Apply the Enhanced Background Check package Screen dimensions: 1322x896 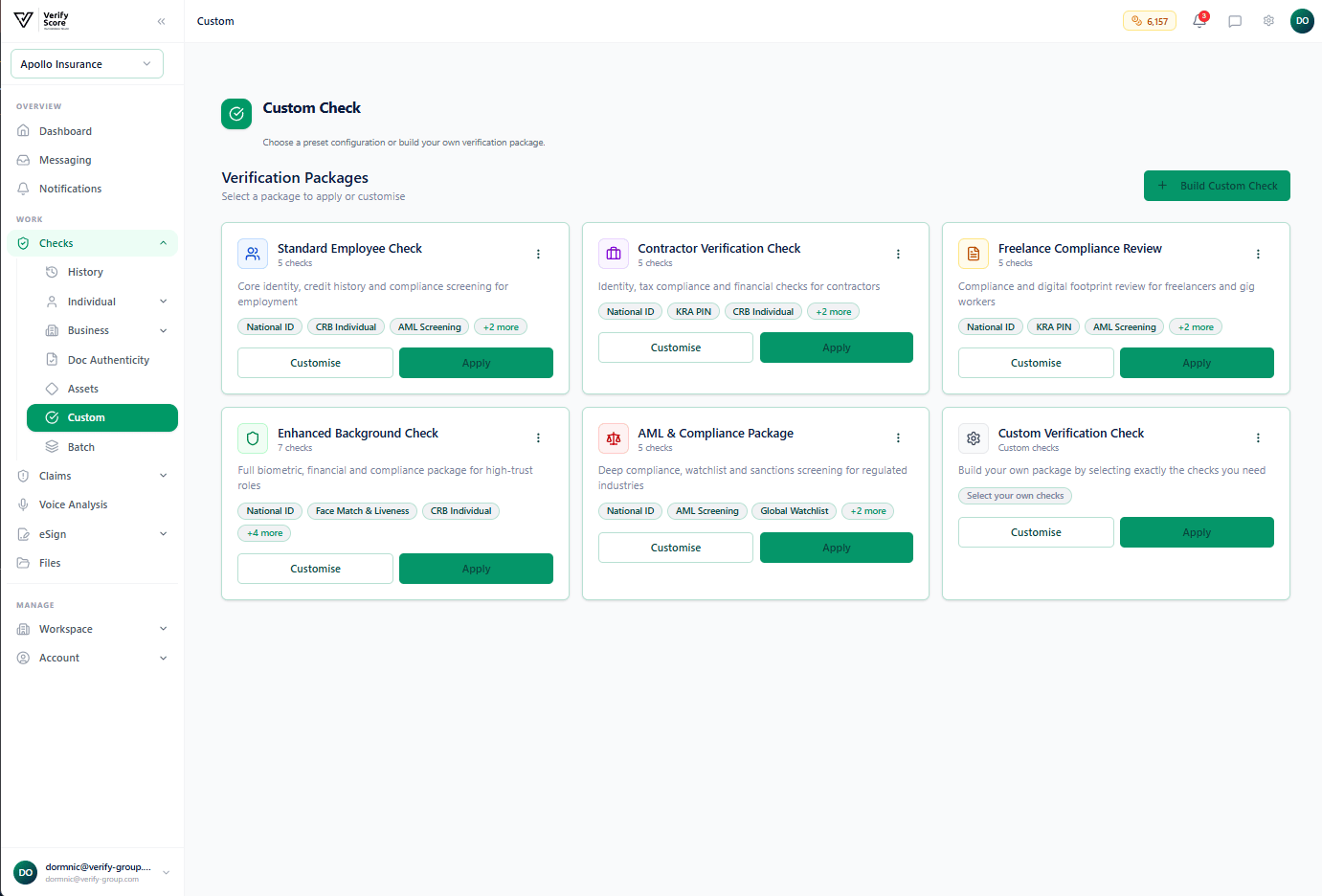point(476,569)
